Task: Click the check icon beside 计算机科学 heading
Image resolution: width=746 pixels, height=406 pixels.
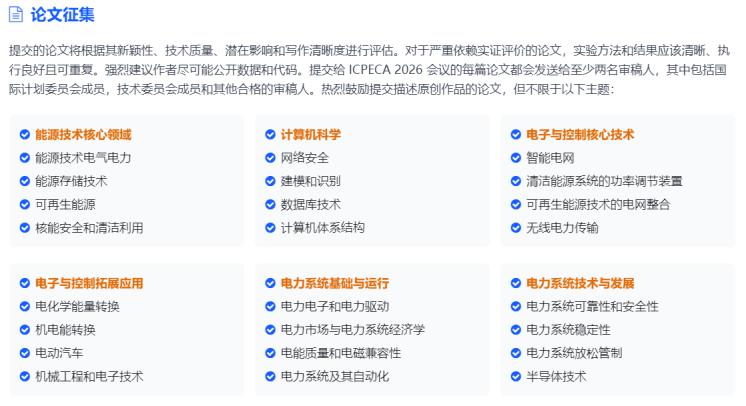Action: pyautogui.click(x=271, y=134)
